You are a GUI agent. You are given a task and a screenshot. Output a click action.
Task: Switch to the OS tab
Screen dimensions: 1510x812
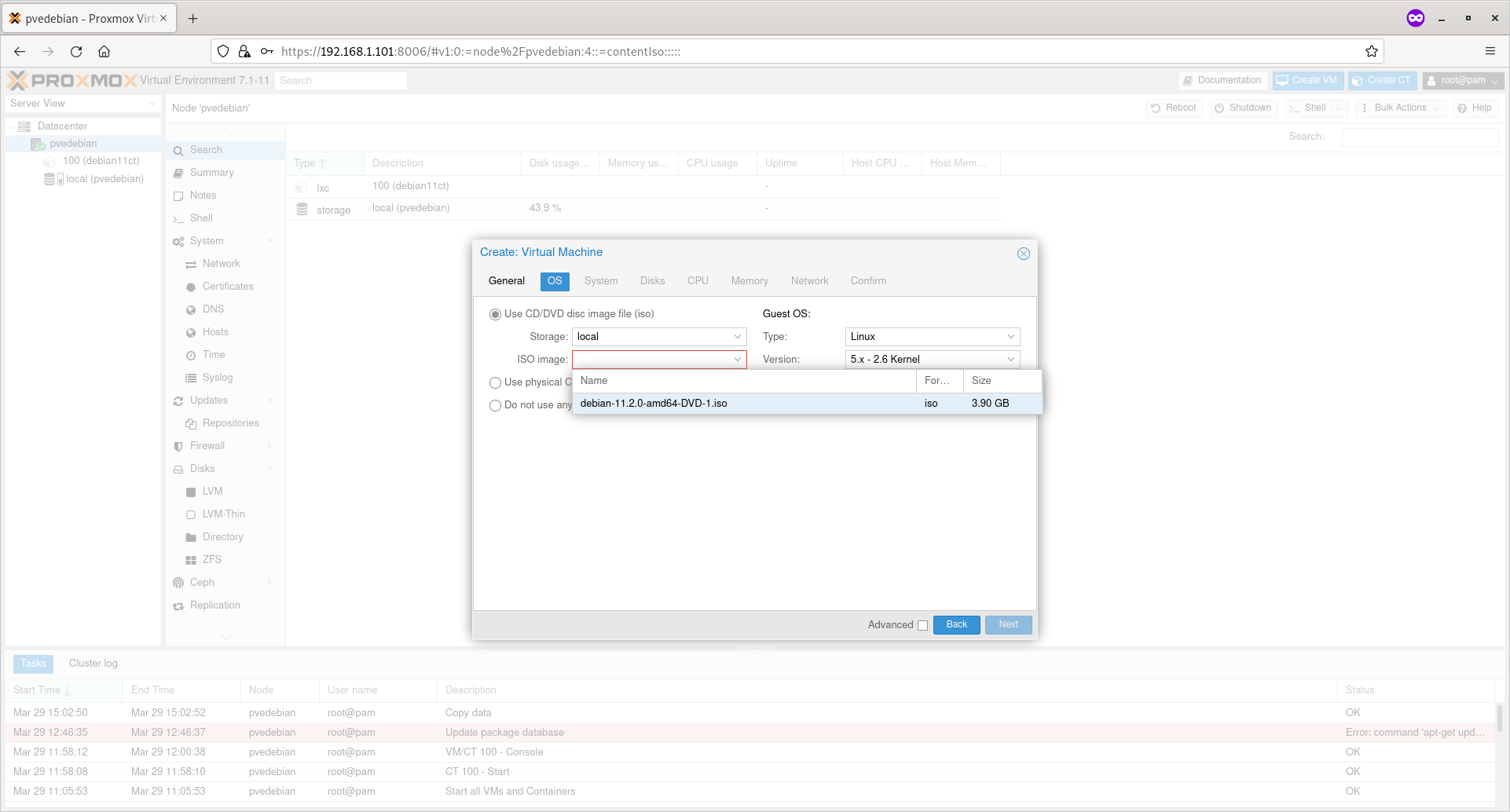(x=555, y=281)
